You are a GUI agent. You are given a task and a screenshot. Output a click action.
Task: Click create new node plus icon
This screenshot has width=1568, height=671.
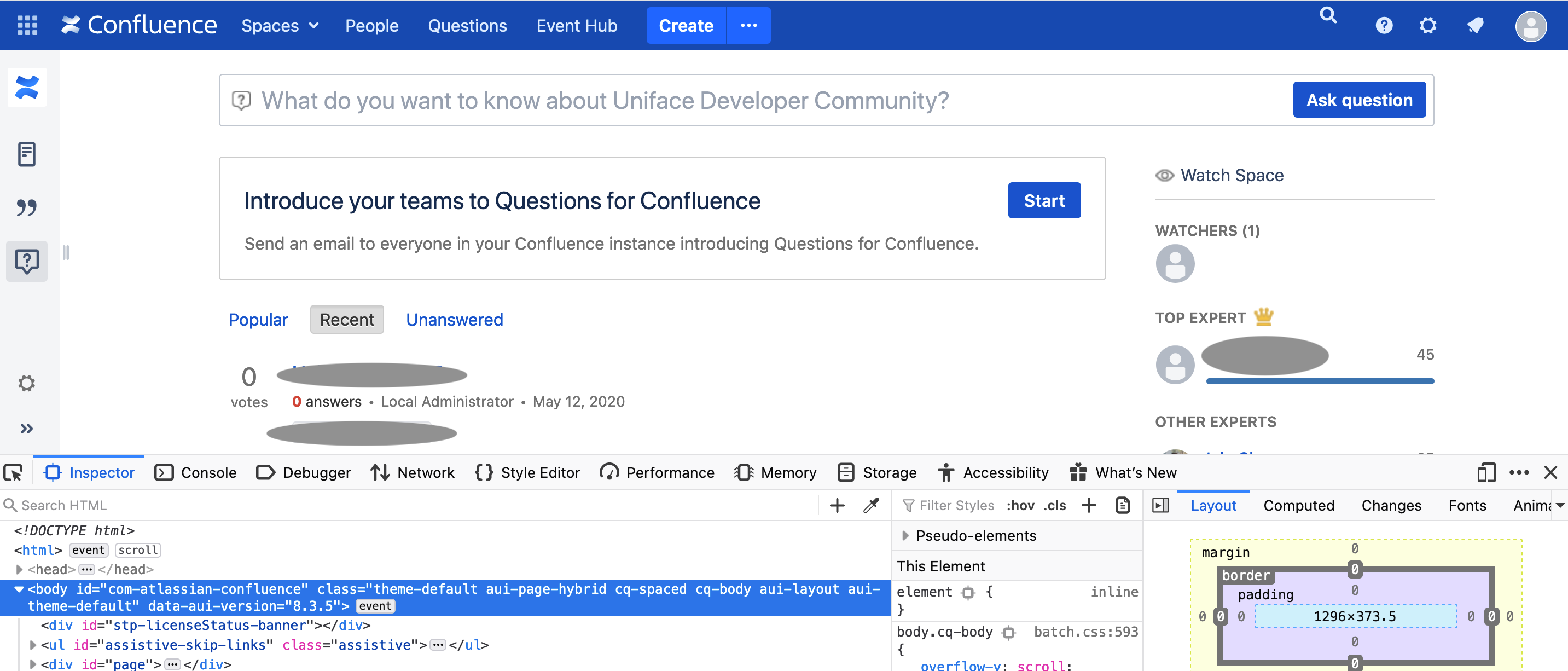837,505
